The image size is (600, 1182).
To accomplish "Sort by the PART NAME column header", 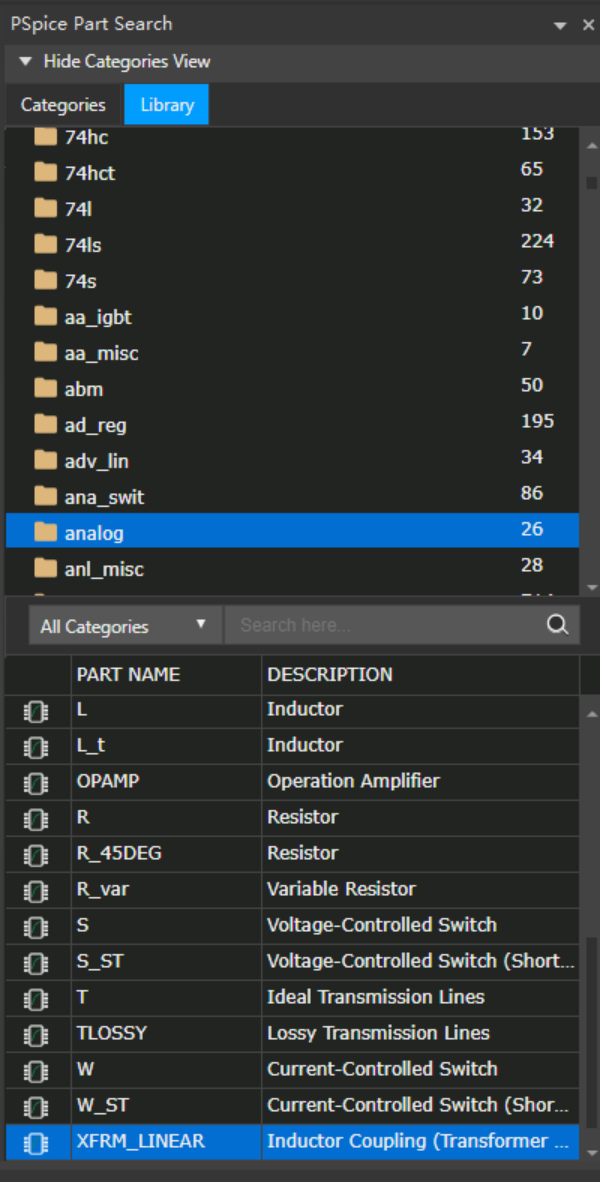I will (167, 675).
